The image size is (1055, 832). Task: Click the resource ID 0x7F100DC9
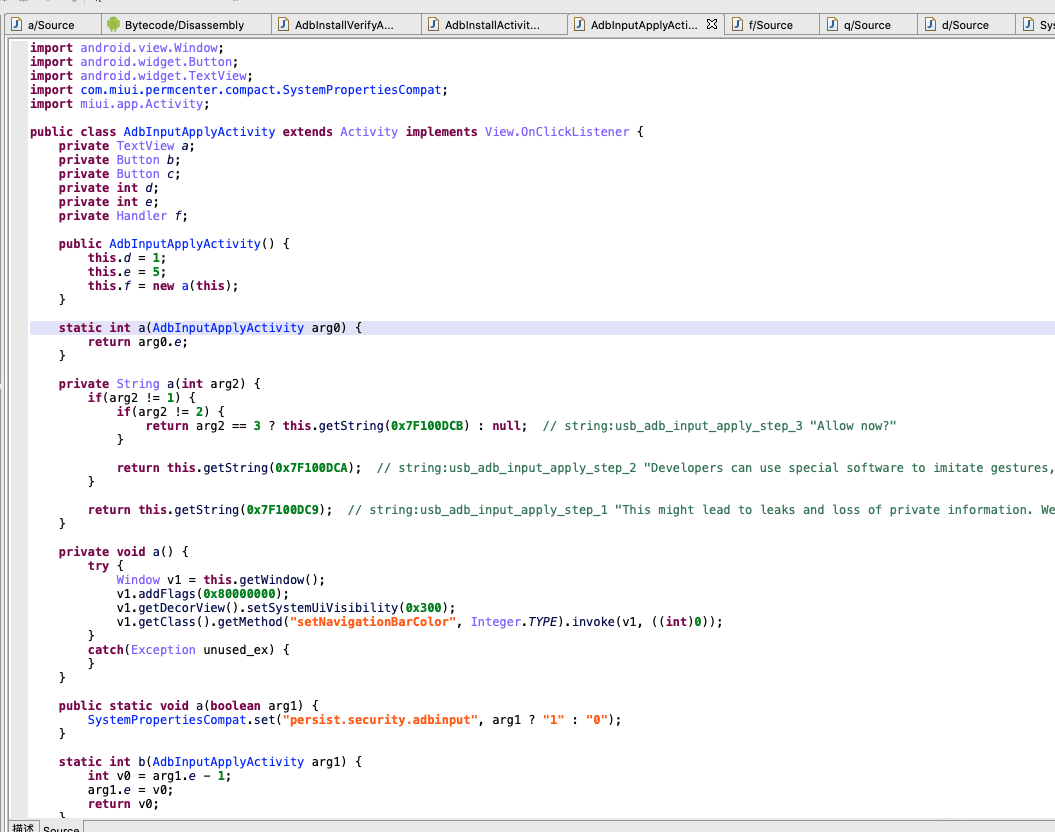click(x=283, y=510)
